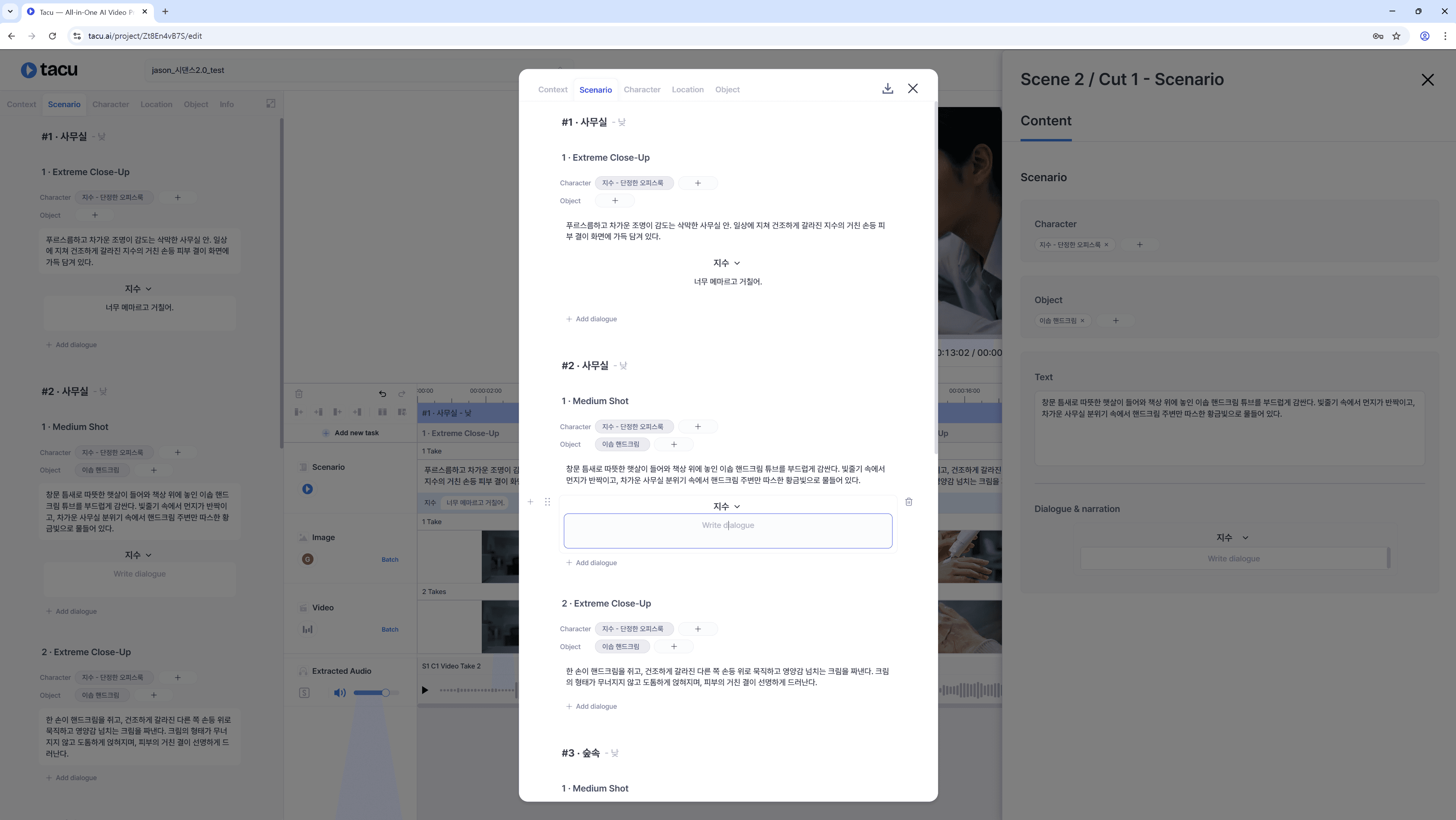
Task: Close the scenario modal dialog
Action: (913, 89)
